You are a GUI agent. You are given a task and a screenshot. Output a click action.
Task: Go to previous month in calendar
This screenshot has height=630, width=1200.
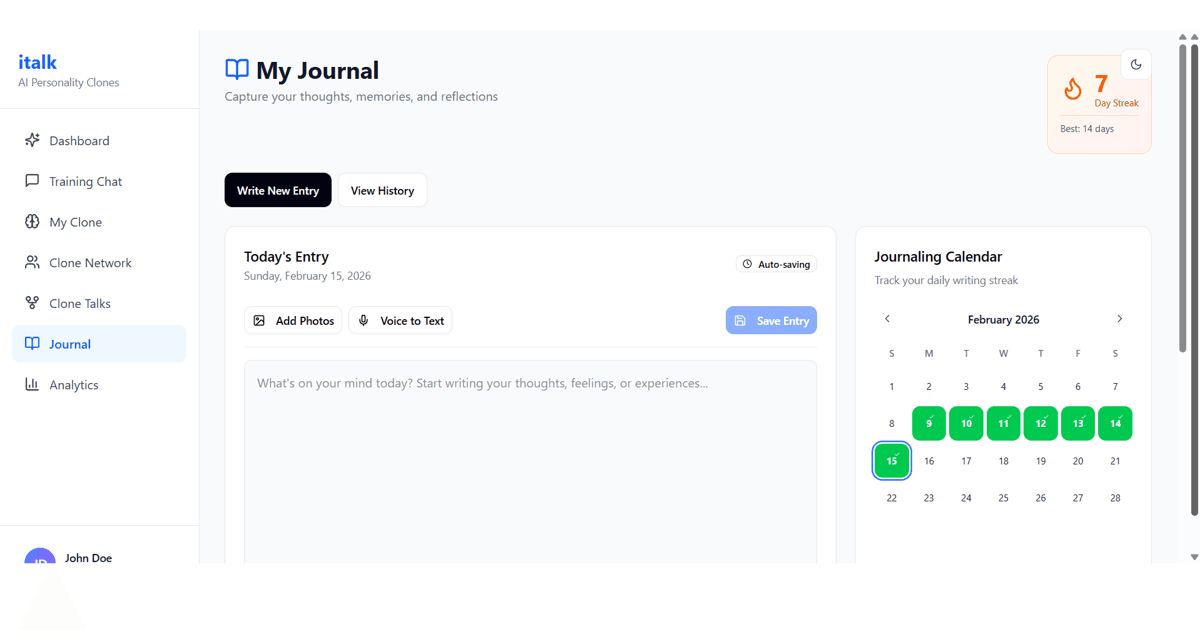tap(887, 319)
